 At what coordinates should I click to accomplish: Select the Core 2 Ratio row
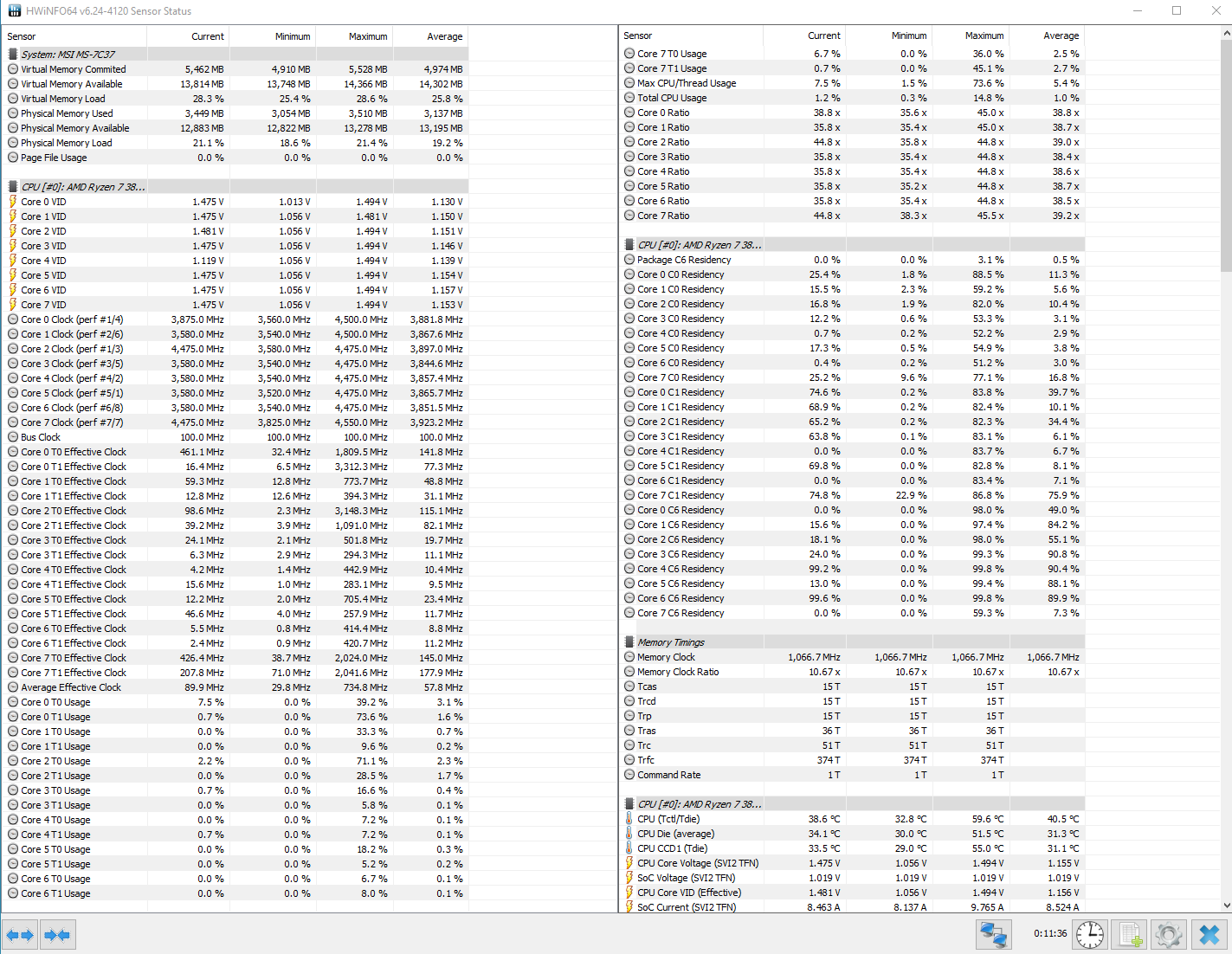coord(852,142)
